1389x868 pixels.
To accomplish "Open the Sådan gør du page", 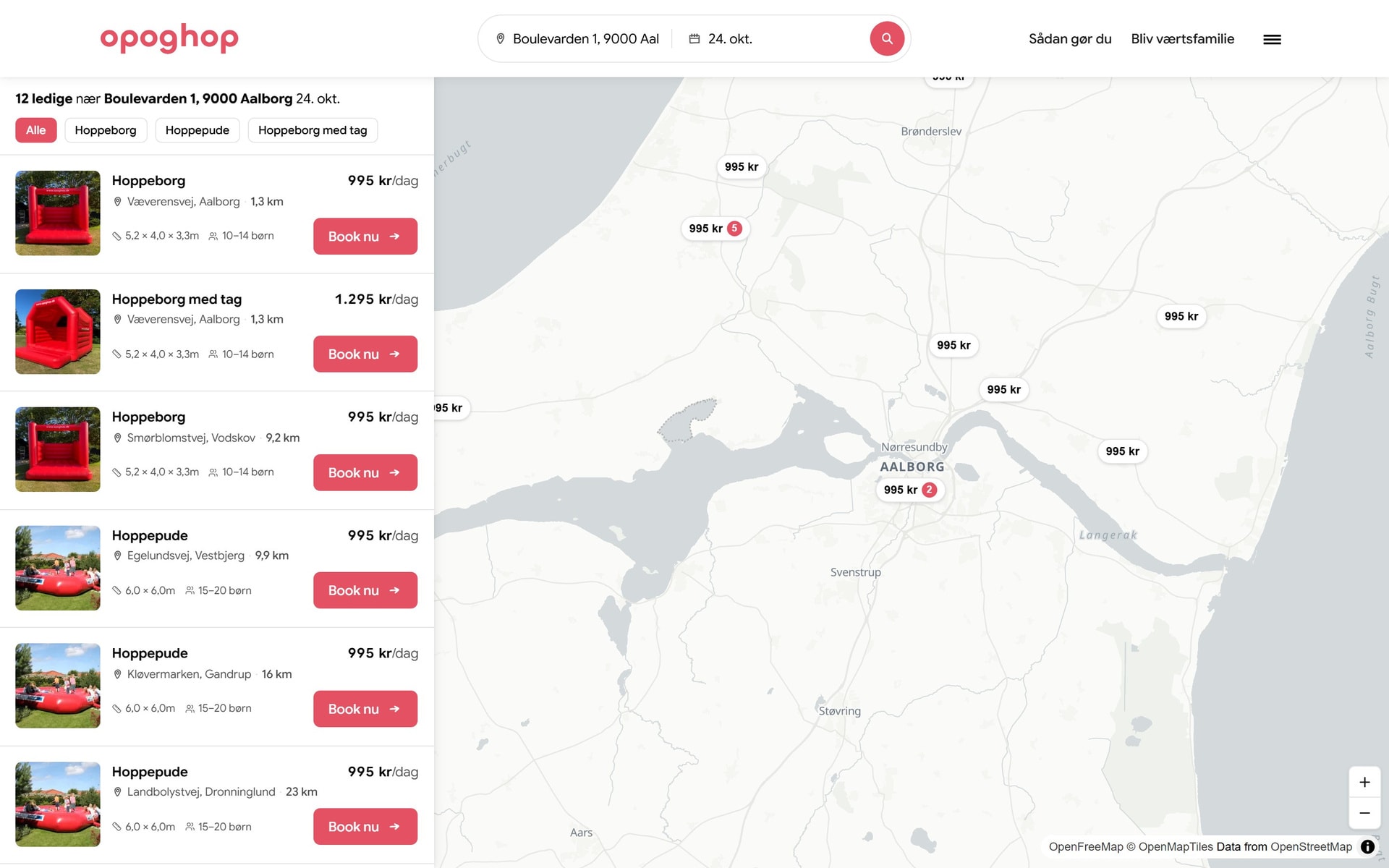I will coord(1070,39).
